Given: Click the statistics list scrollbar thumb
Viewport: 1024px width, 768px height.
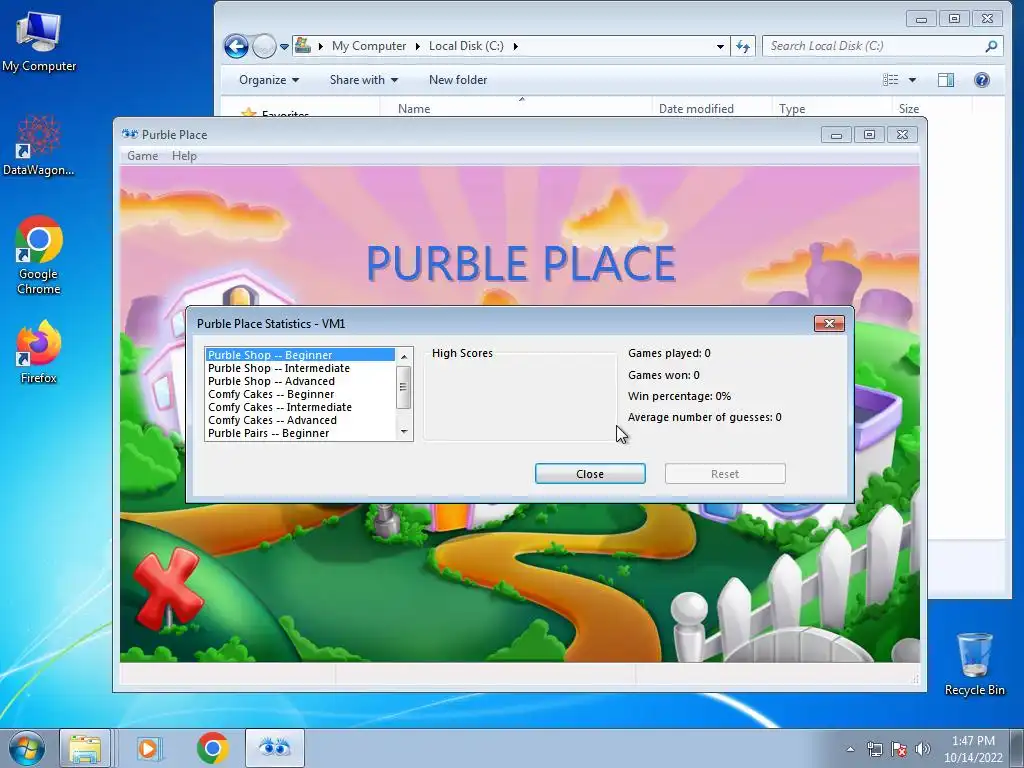Looking at the screenshot, I should pos(404,387).
